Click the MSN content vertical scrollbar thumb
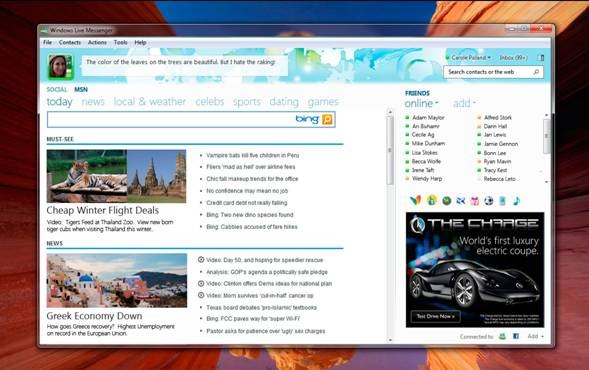 [x=390, y=150]
